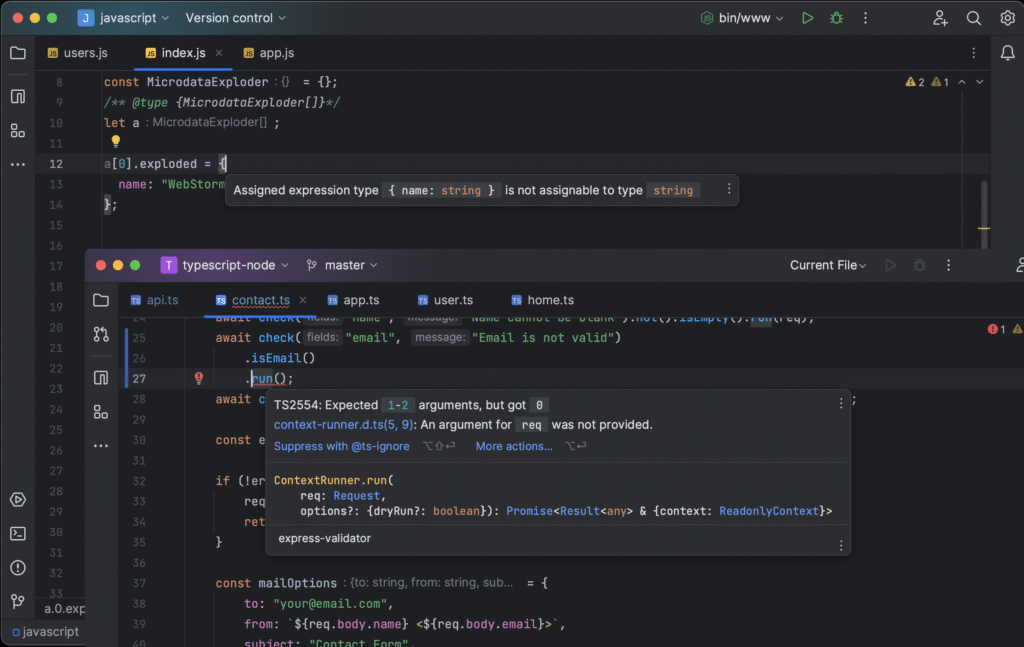Open the Notifications bell icon
The width and height of the screenshot is (1024, 647).
(x=1008, y=52)
